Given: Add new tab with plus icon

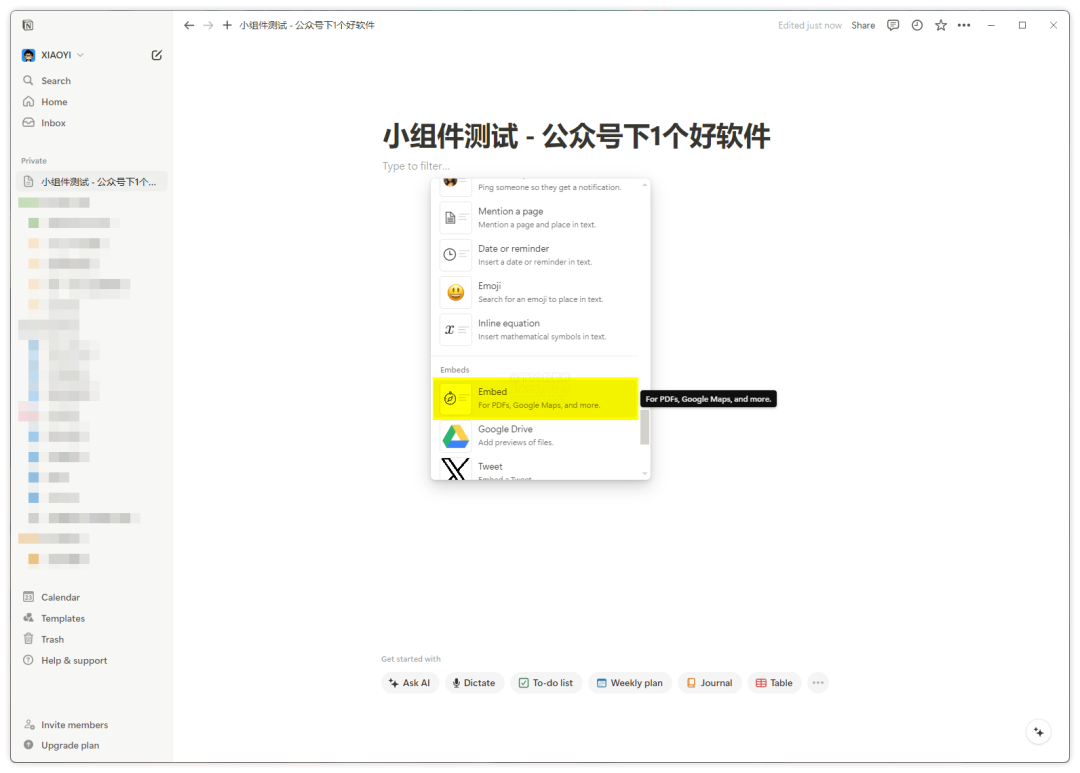Looking at the screenshot, I should (227, 25).
